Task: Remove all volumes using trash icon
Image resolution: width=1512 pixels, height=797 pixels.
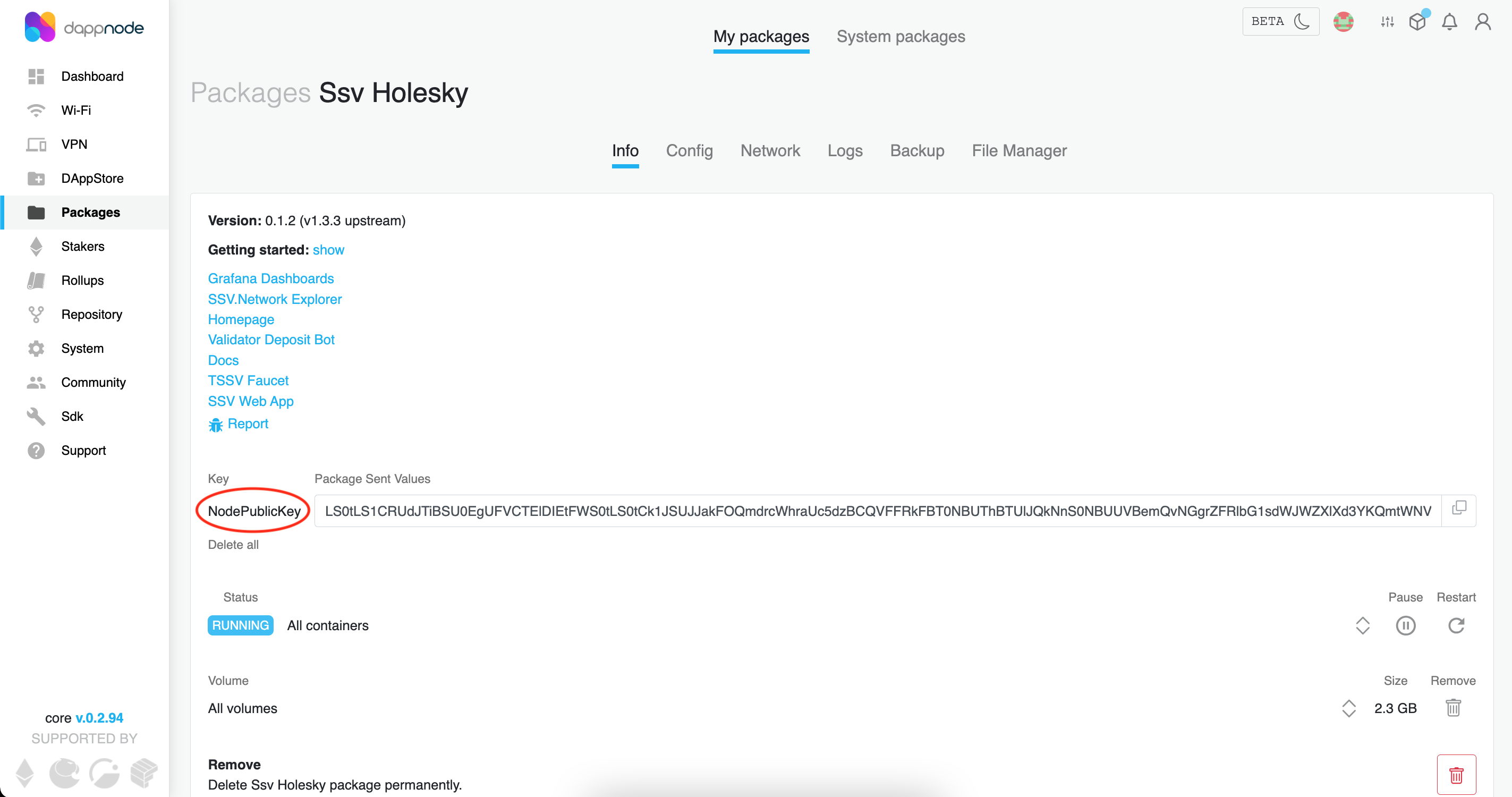Action: pyautogui.click(x=1452, y=708)
